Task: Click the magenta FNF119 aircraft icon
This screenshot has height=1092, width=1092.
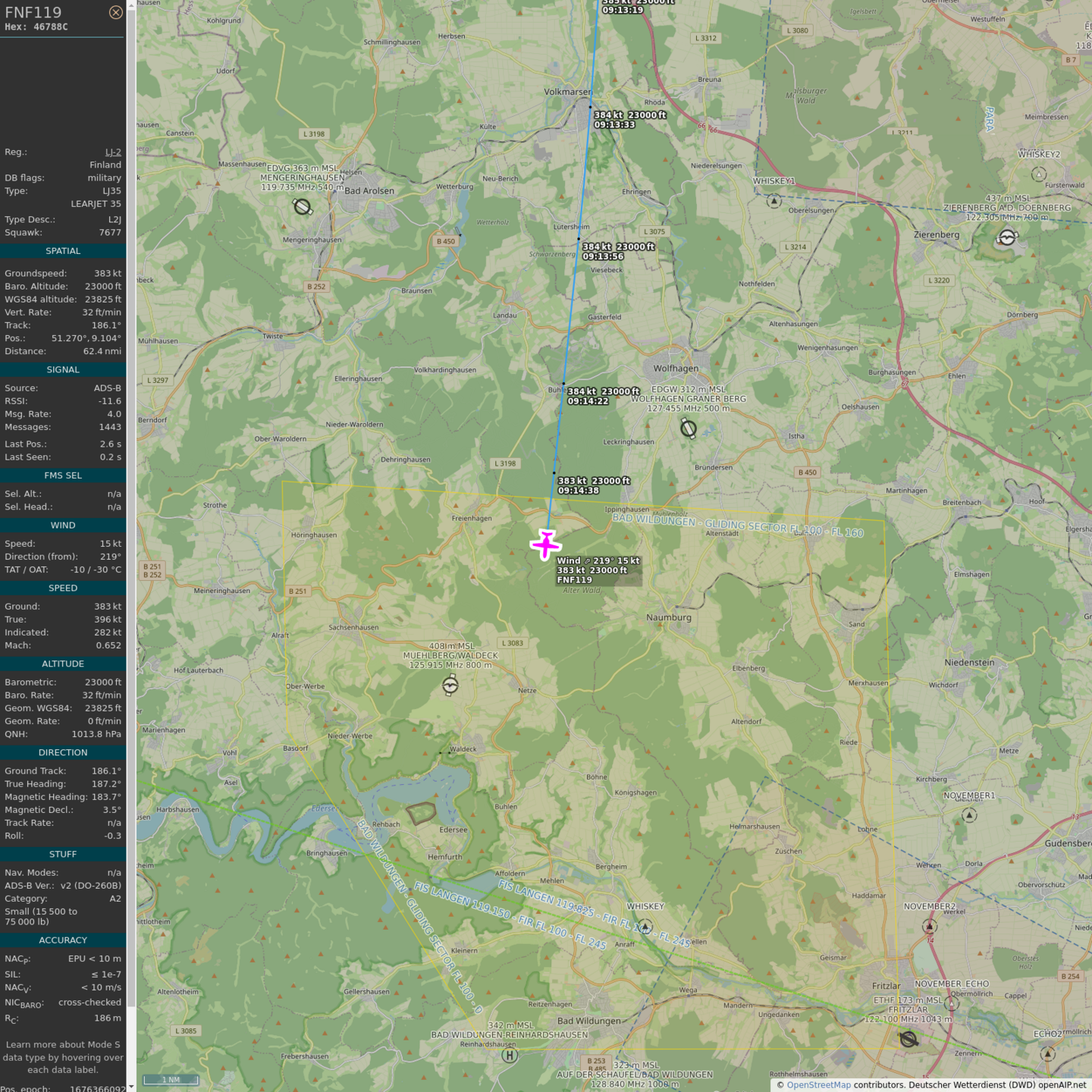Action: (x=546, y=544)
